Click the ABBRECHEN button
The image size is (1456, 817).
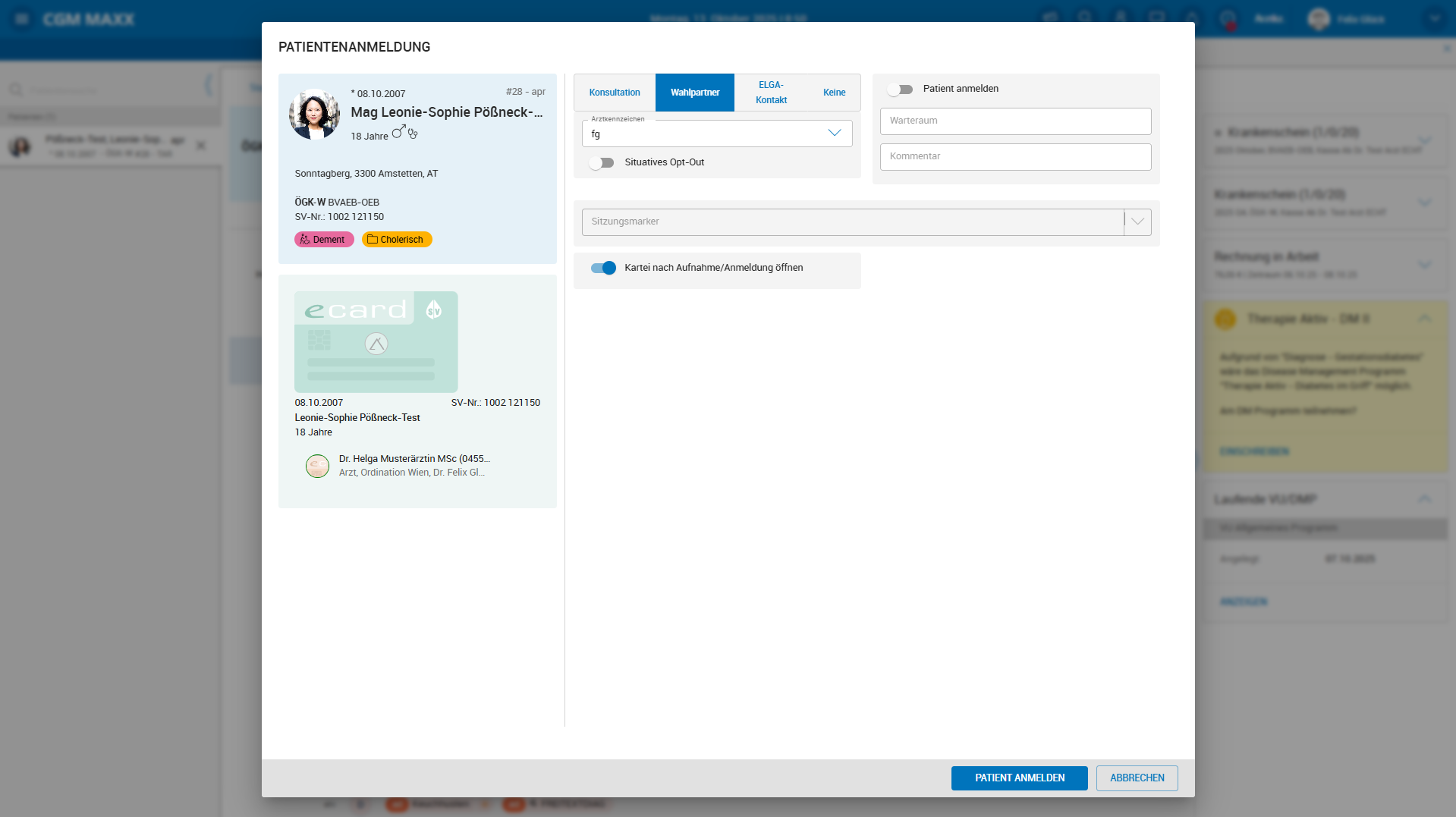pyautogui.click(x=1137, y=778)
